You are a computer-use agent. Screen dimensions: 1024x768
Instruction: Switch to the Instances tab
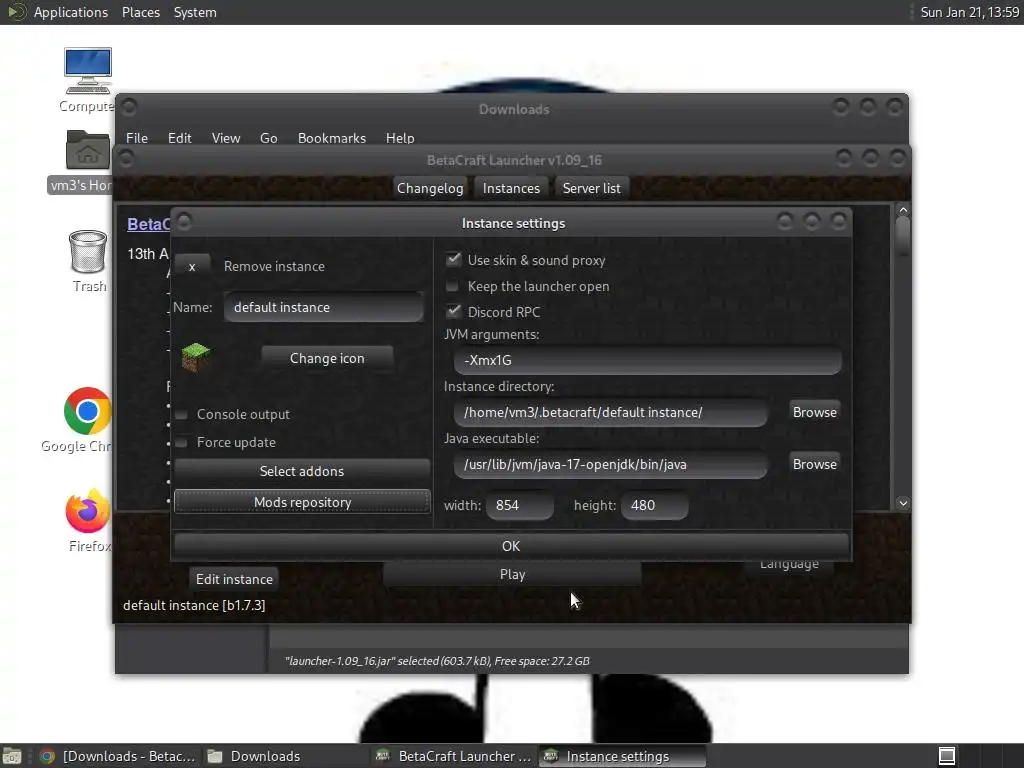tap(511, 188)
